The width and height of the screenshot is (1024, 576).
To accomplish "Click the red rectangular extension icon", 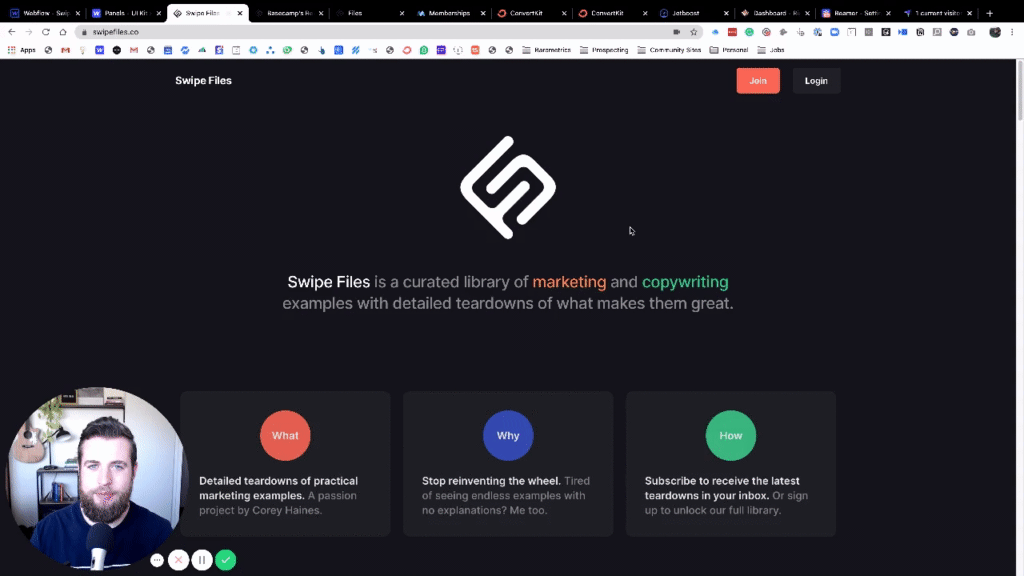I will coord(732,31).
